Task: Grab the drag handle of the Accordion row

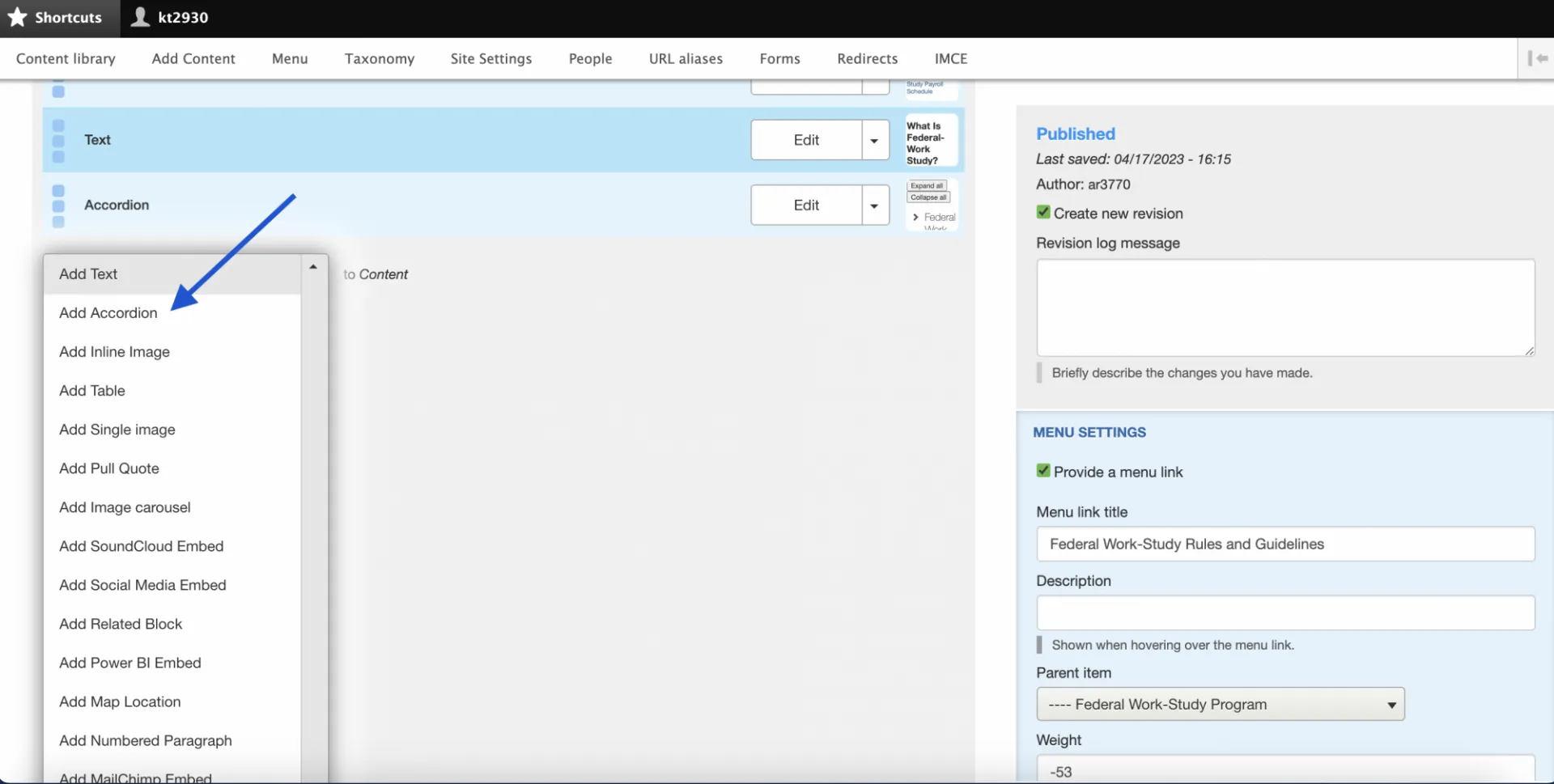Action: tap(58, 206)
